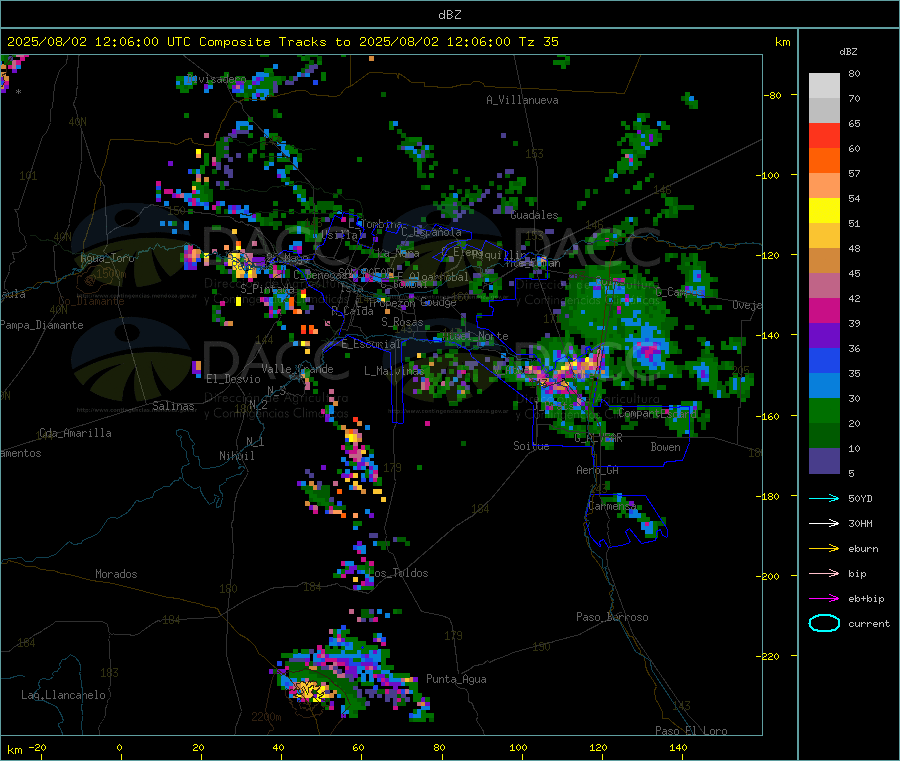
Task: Click the 'Punta_Agua' map label
Action: 456,679
